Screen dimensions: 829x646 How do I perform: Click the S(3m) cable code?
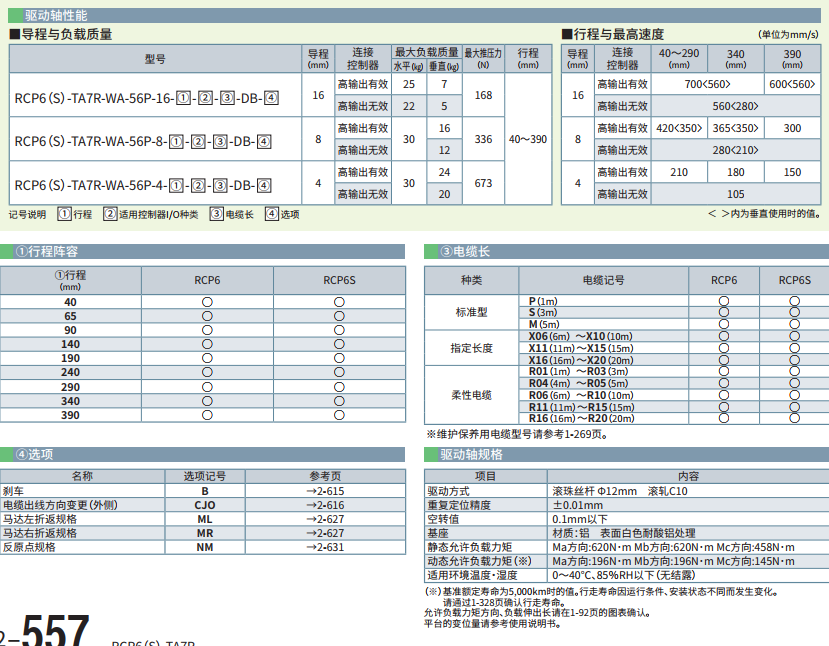click(x=543, y=312)
